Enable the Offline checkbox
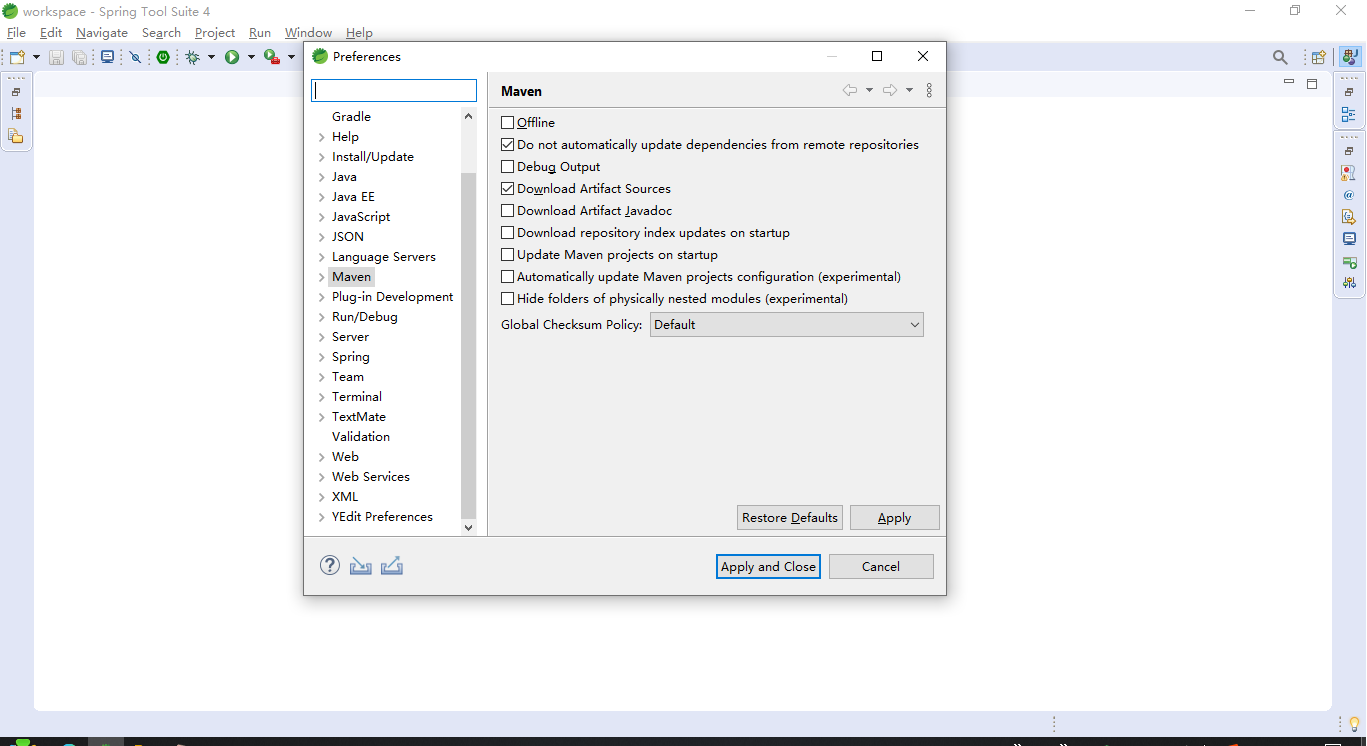The width and height of the screenshot is (1367, 746). point(507,122)
